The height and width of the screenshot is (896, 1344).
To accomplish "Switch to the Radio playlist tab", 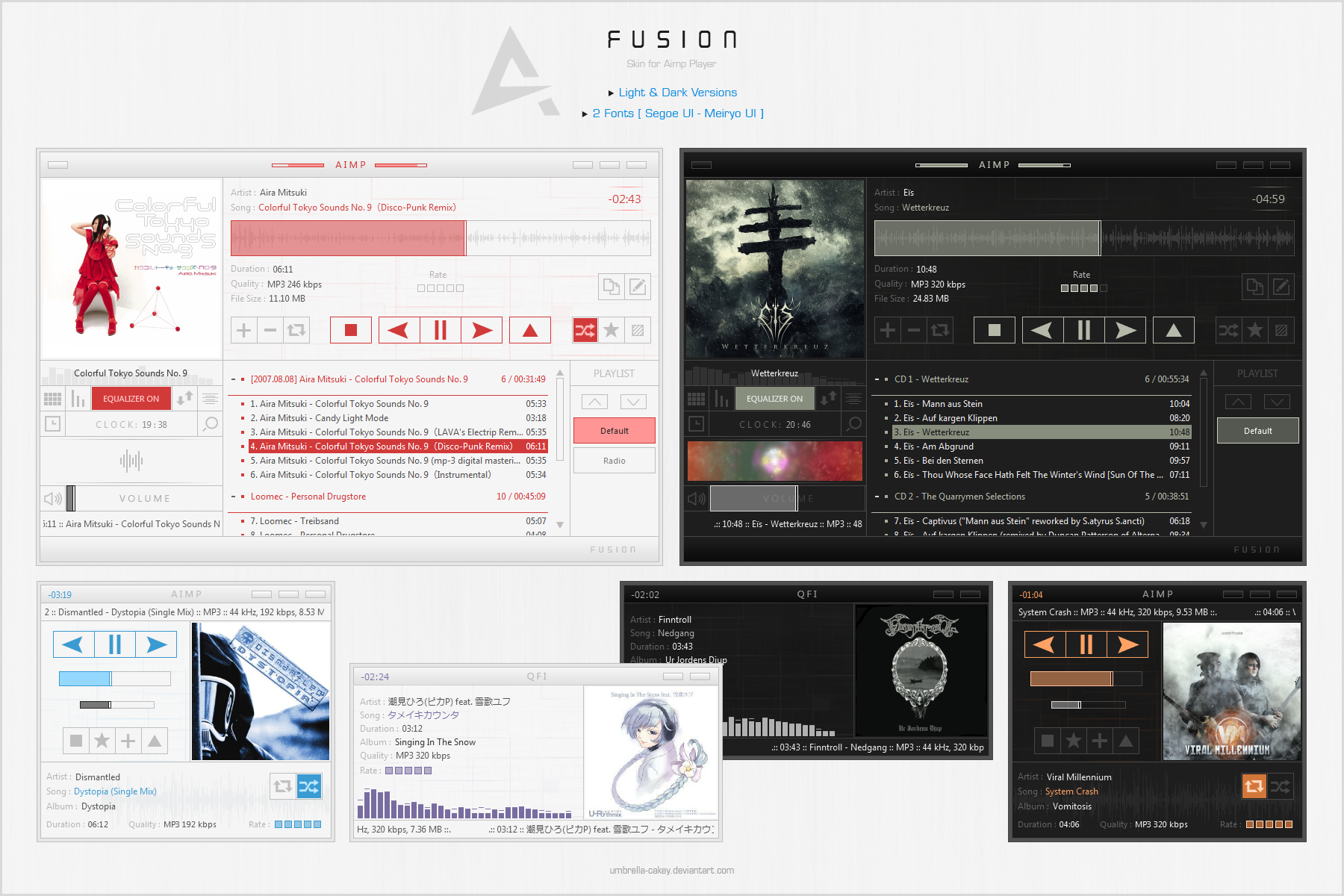I will tap(615, 461).
